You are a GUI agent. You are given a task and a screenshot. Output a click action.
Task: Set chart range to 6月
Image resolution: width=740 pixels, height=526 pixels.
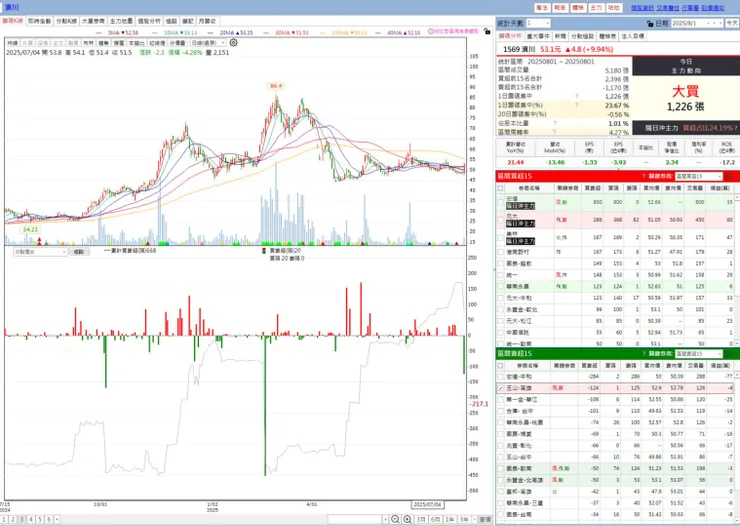[435, 519]
